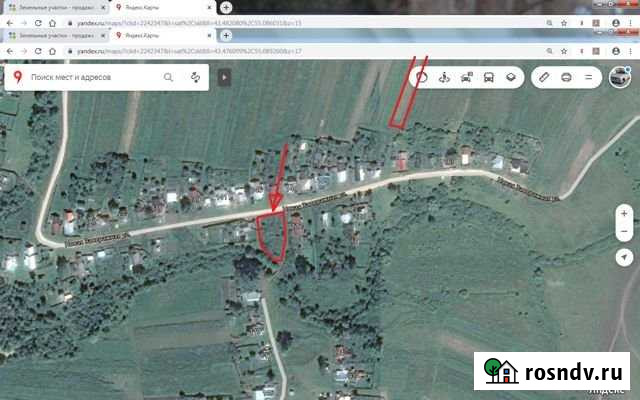Open the route builder icon beside search
The width and height of the screenshot is (640, 400).
coord(194,77)
